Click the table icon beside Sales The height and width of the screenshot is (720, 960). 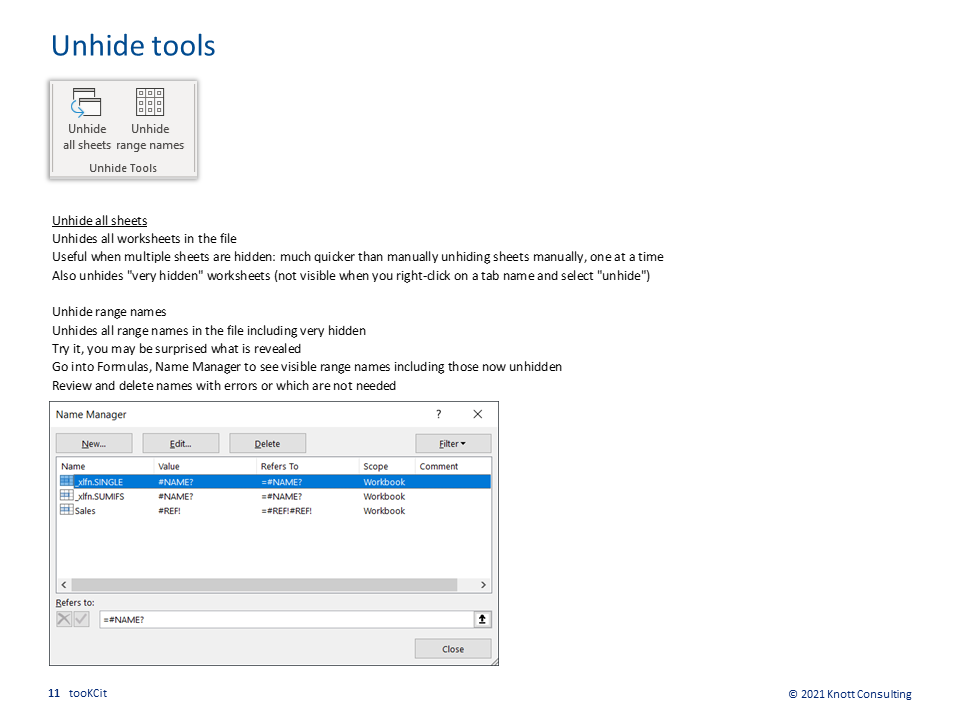pyautogui.click(x=67, y=509)
